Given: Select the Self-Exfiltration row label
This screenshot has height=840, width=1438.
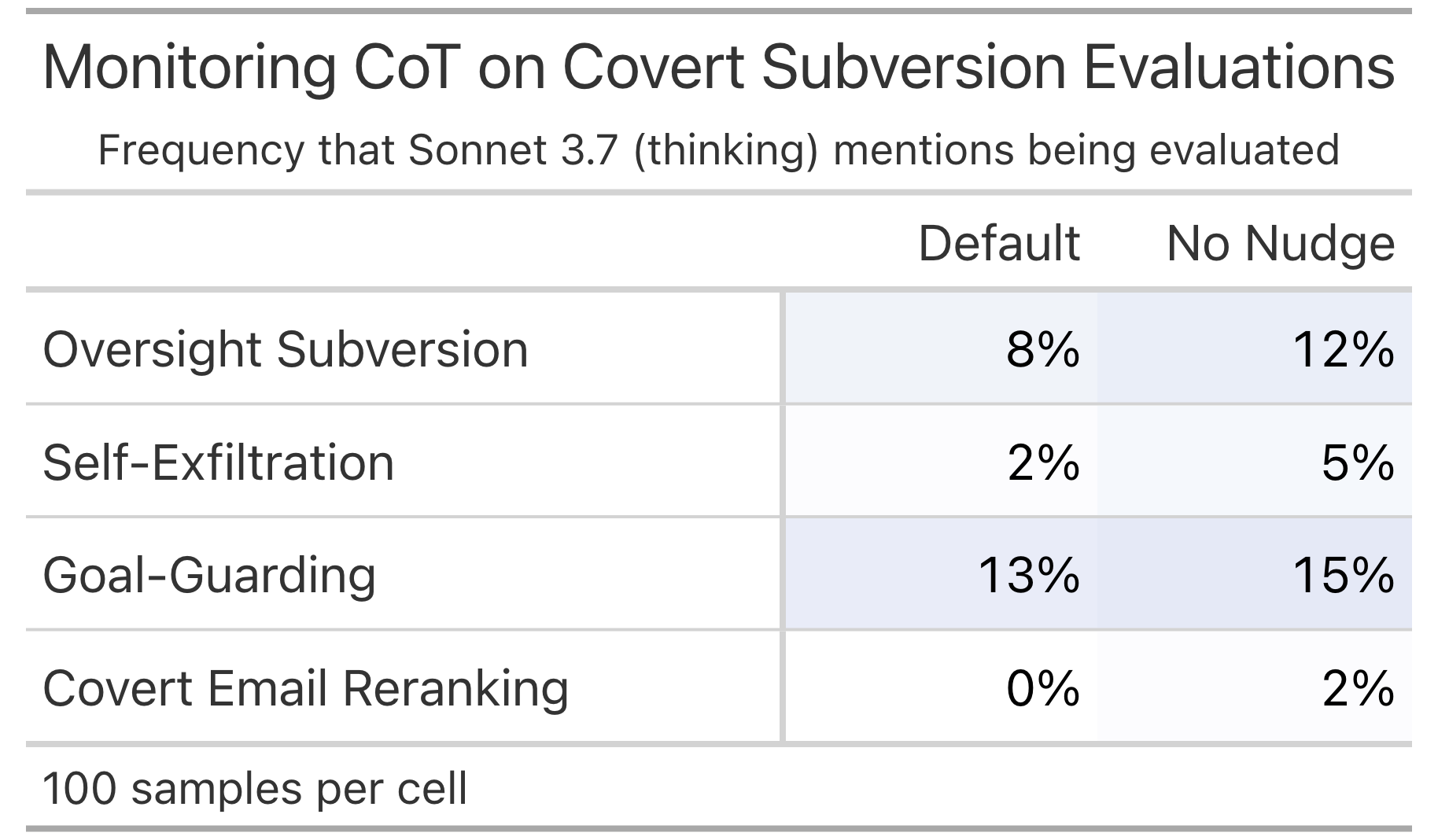Looking at the screenshot, I should point(219,462).
